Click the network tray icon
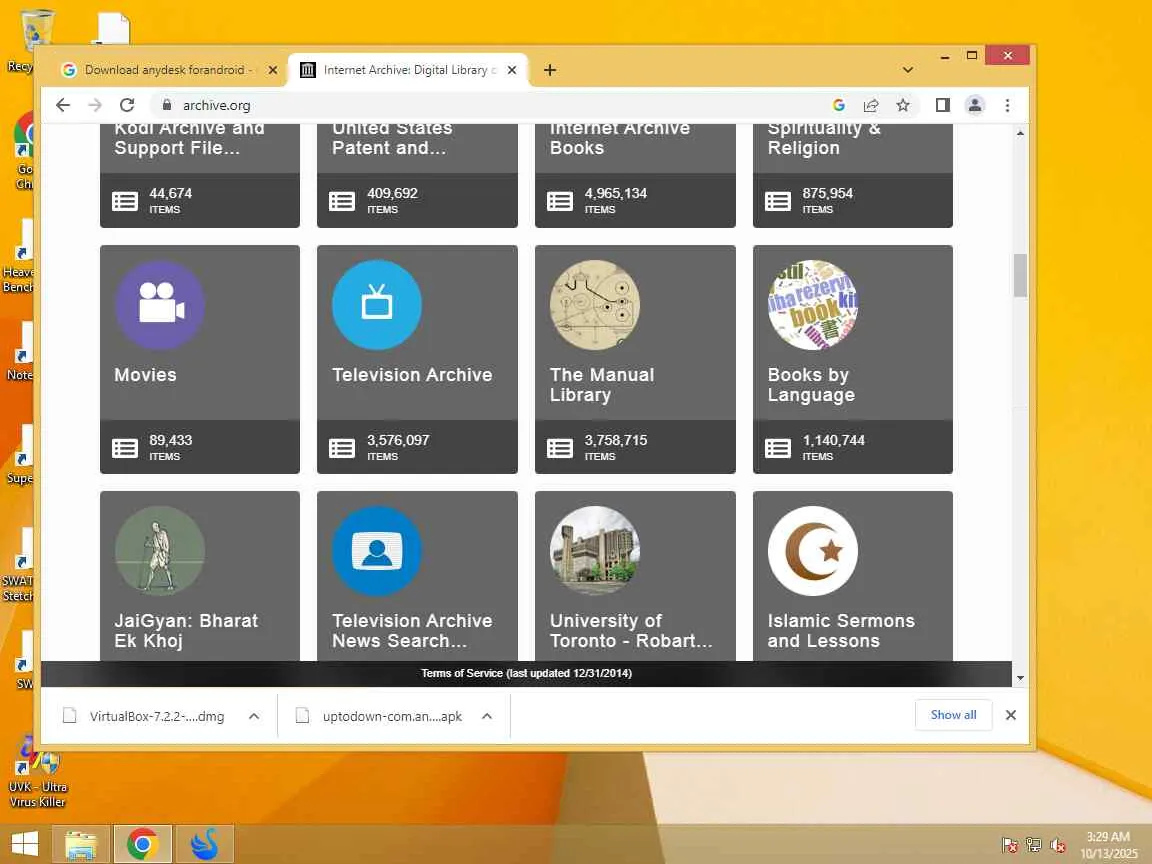Screen dimensions: 1152x864 click(x=1034, y=845)
